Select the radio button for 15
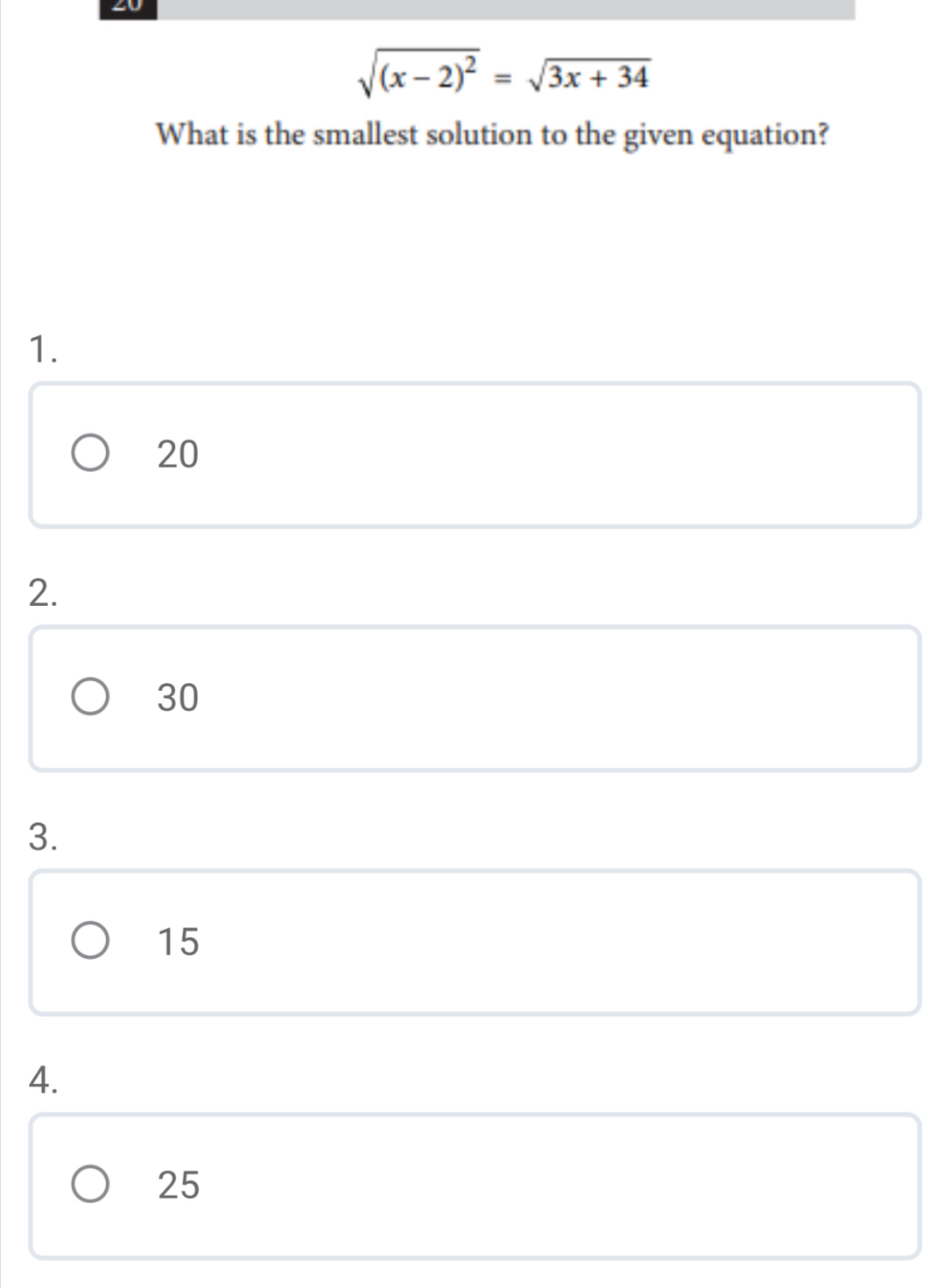 (x=90, y=940)
